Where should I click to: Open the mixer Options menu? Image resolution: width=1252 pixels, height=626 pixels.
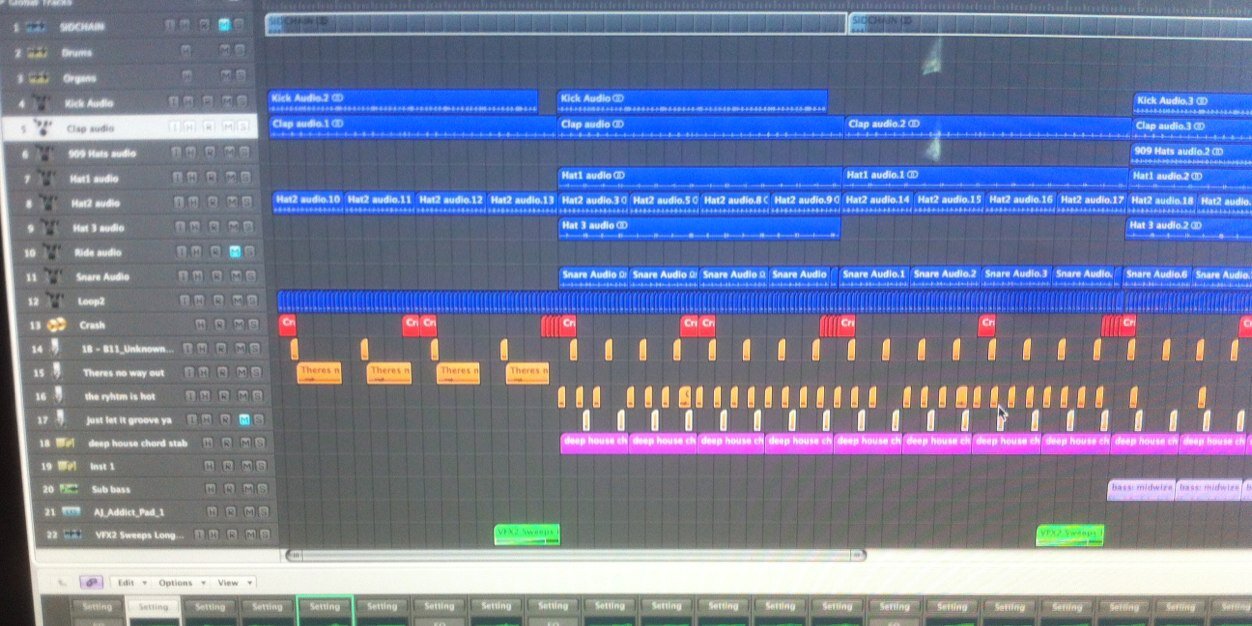click(x=180, y=582)
